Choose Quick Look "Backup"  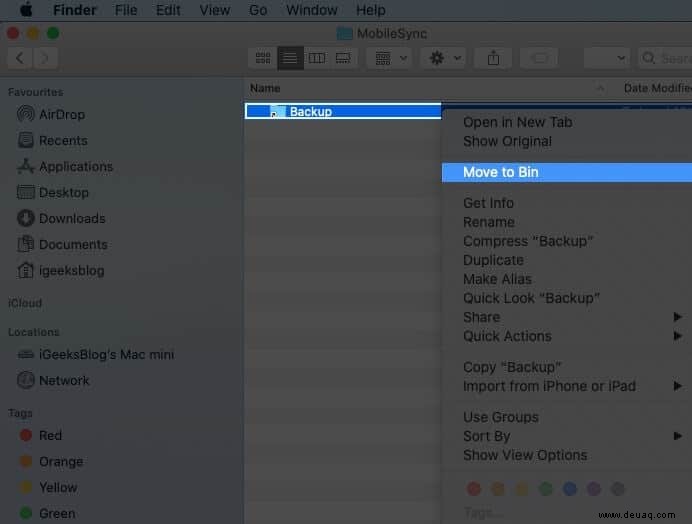pos(531,298)
